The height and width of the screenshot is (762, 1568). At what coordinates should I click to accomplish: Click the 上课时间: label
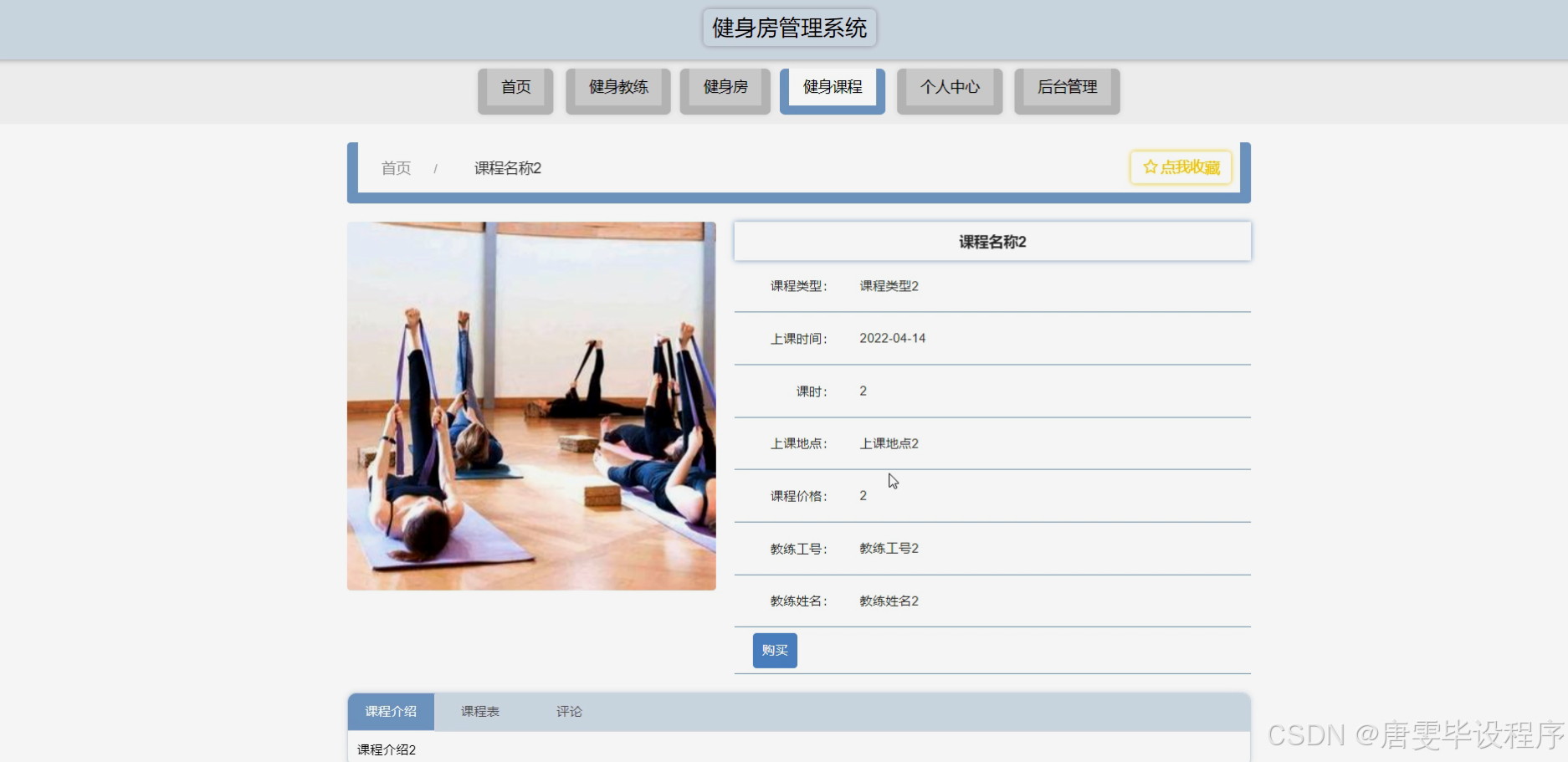tap(799, 339)
